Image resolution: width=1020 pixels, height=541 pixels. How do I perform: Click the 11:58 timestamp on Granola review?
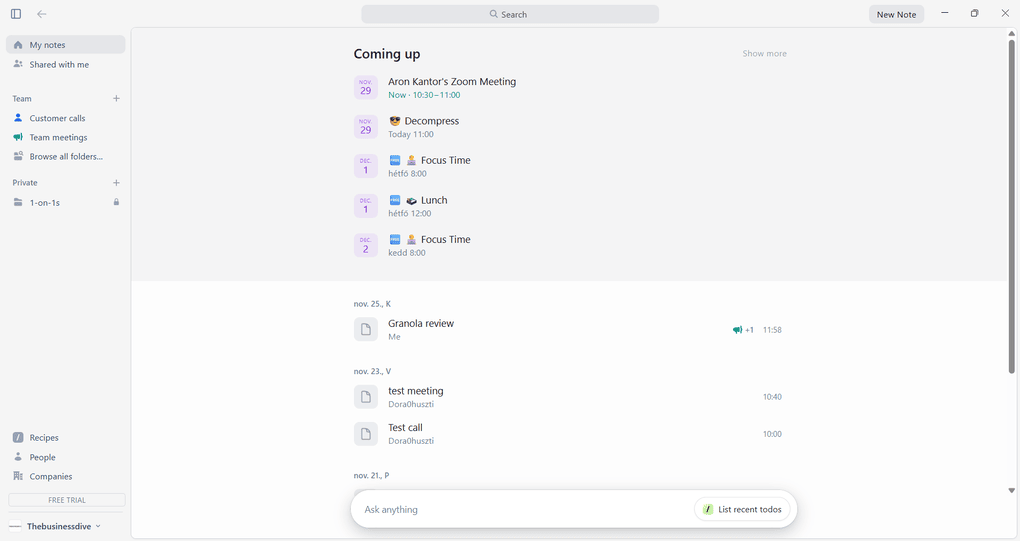[772, 330]
